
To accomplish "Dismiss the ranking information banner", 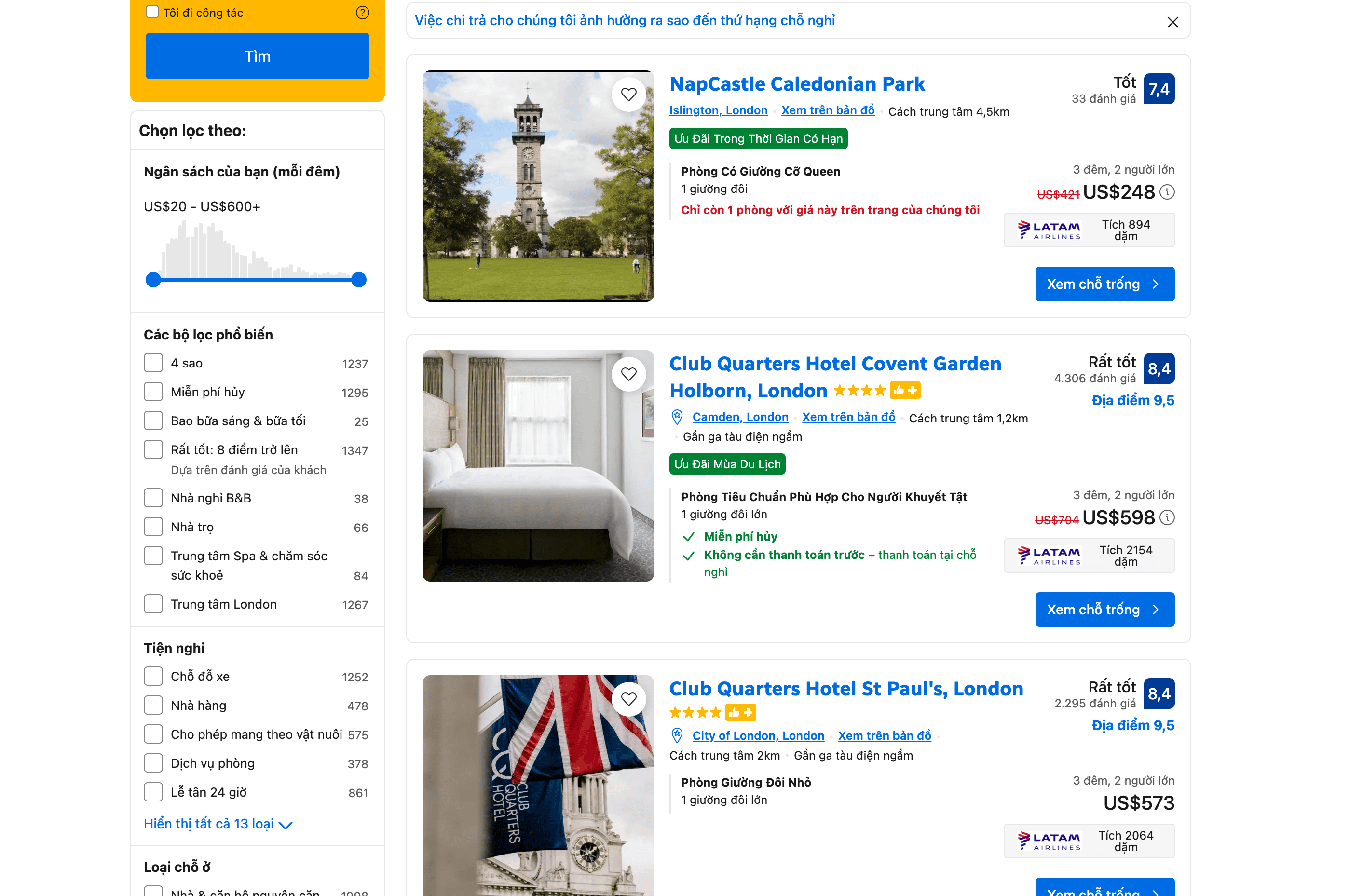I will (x=1172, y=22).
